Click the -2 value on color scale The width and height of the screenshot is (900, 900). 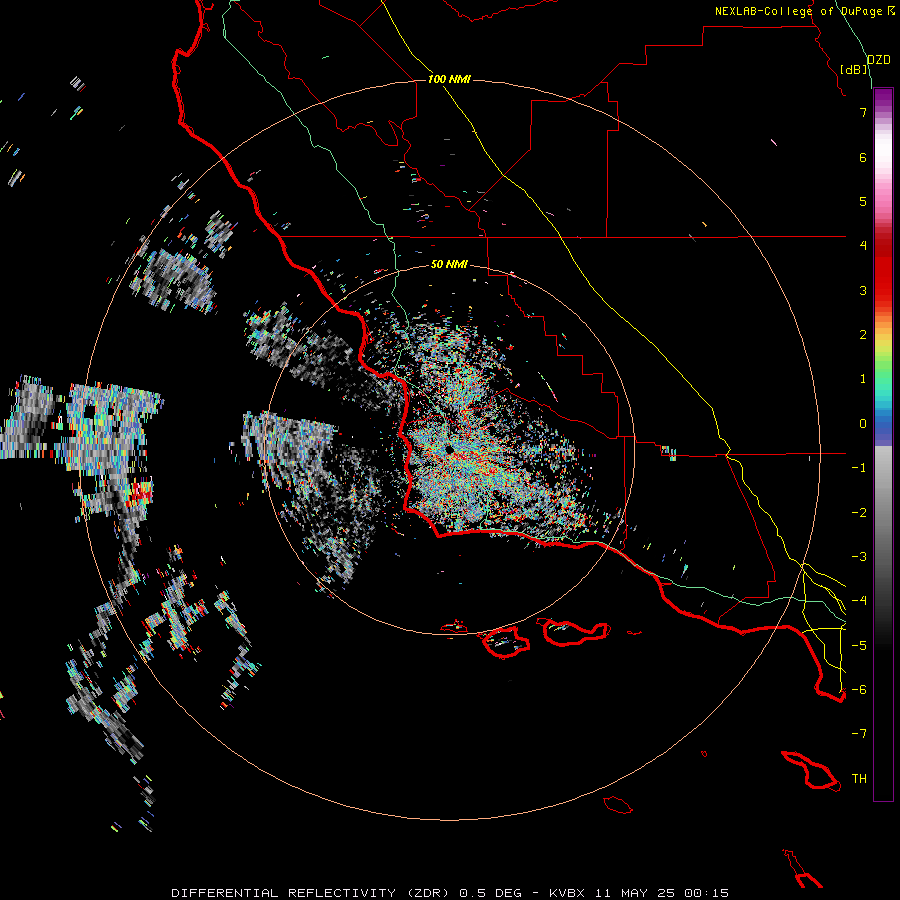(x=859, y=513)
